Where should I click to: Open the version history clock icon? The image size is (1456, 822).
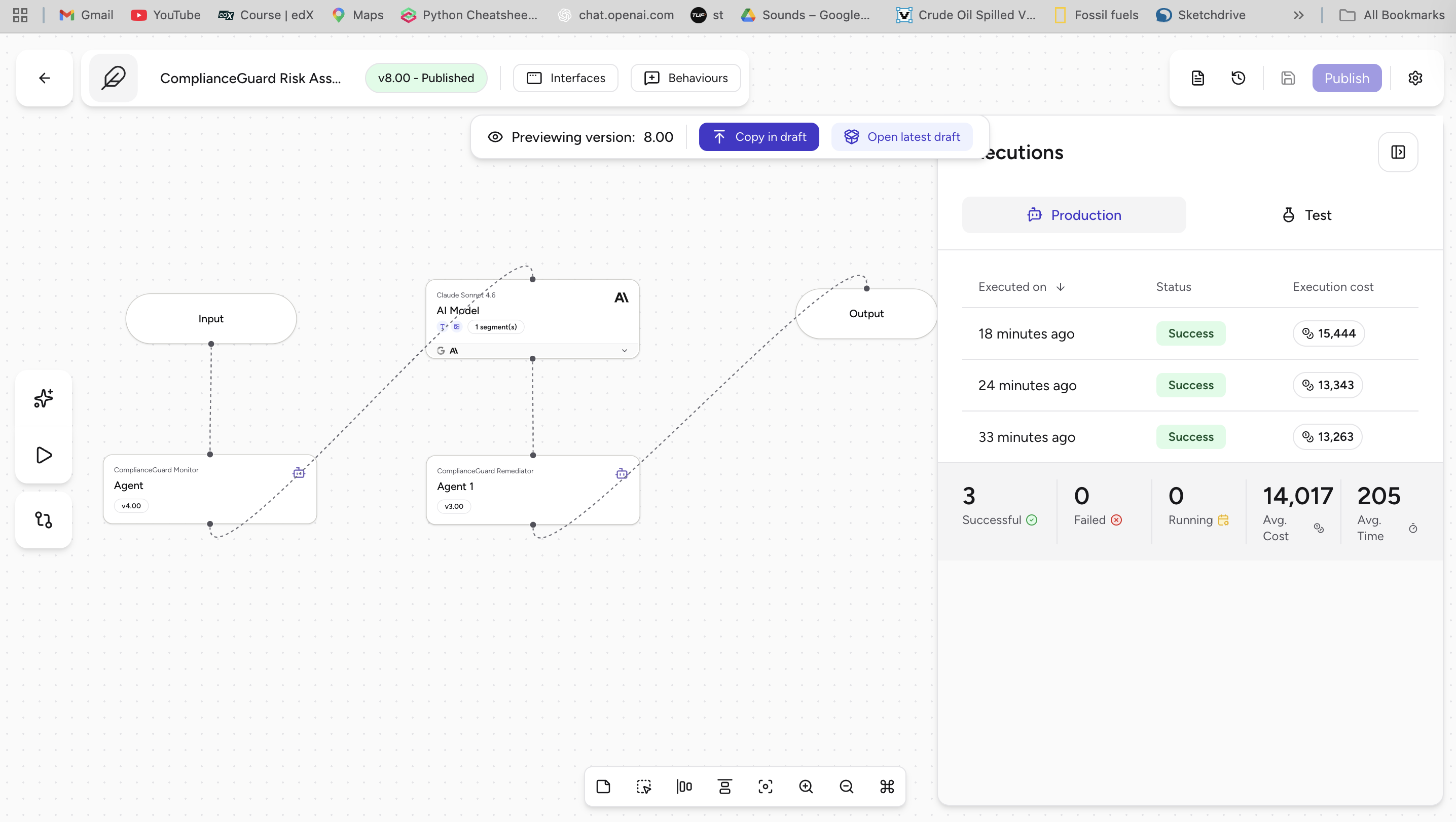coord(1239,78)
